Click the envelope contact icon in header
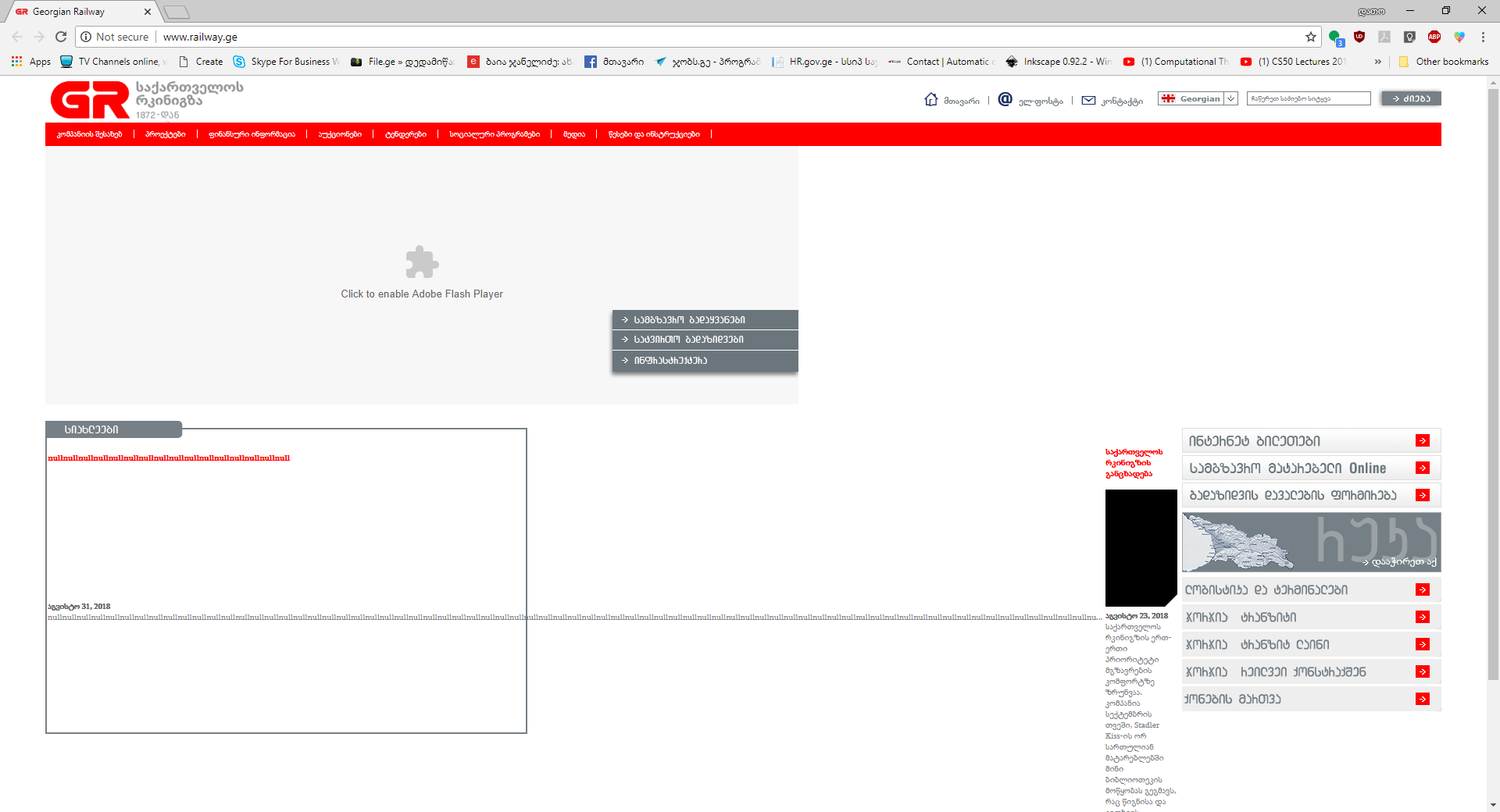 1088,100
